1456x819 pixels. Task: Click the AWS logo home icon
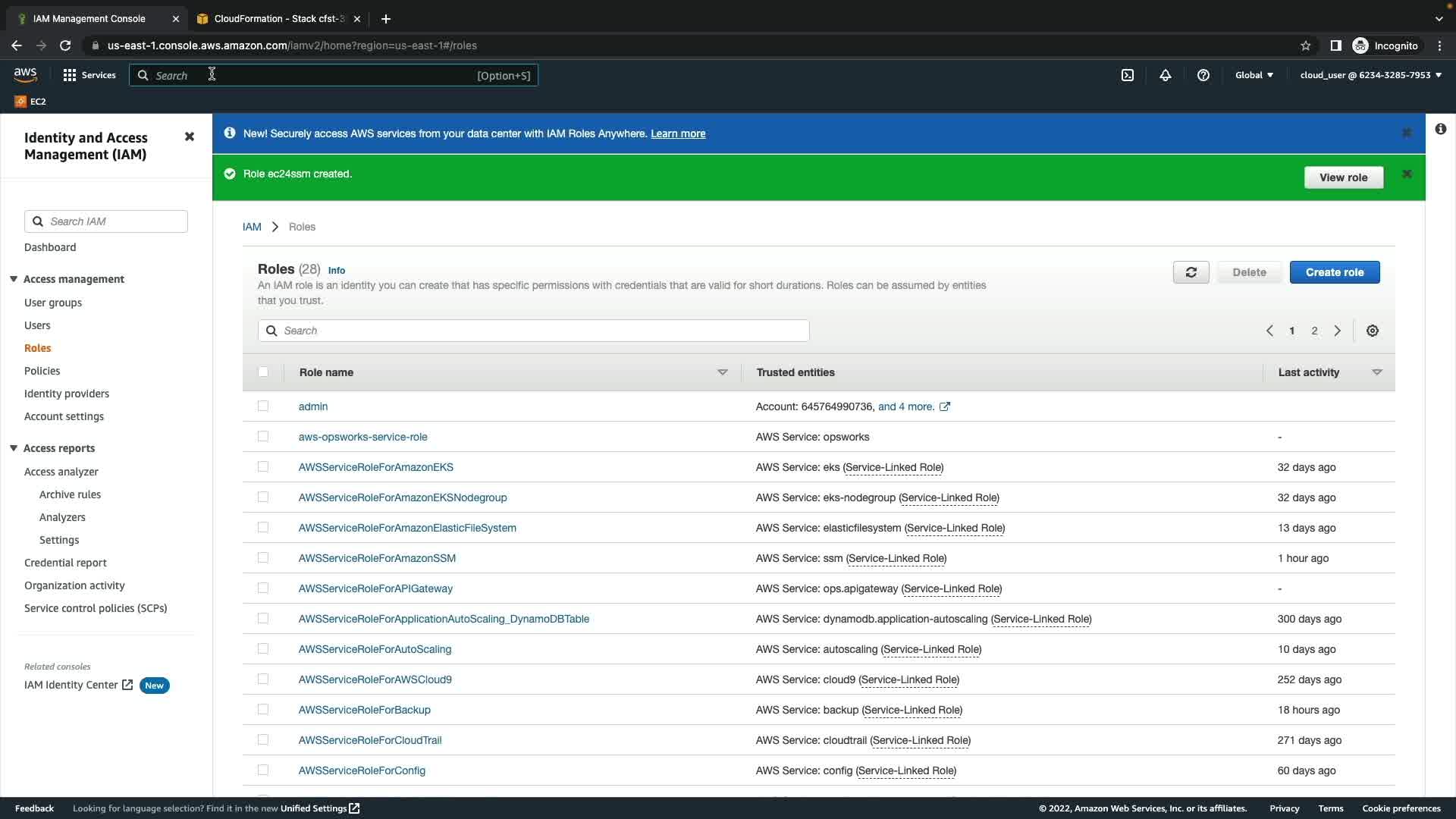click(25, 74)
